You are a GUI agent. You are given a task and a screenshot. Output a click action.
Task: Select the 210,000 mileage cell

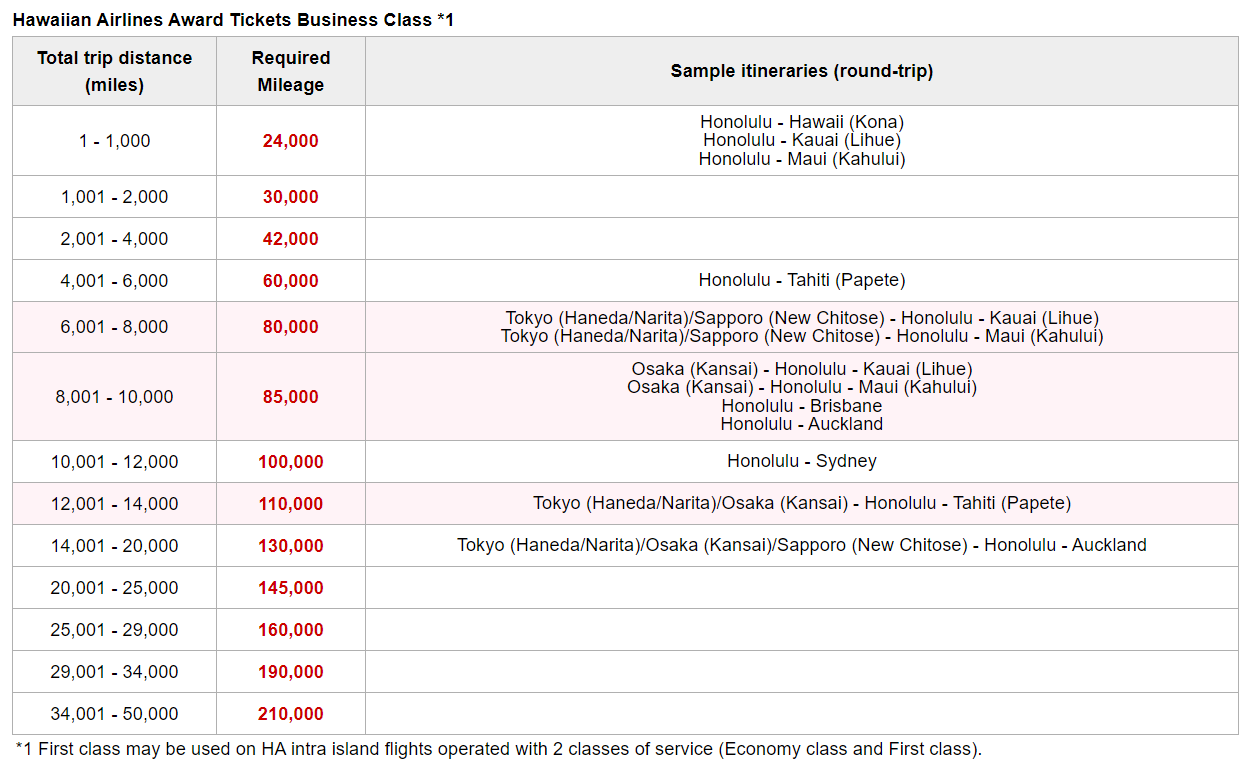click(x=291, y=713)
